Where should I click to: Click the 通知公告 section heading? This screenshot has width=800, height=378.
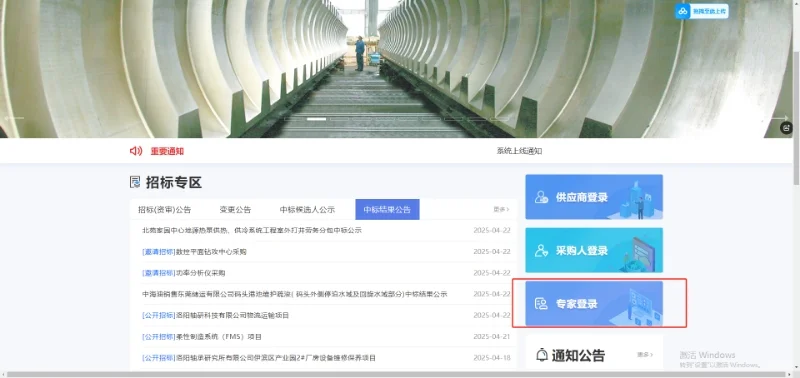point(579,355)
